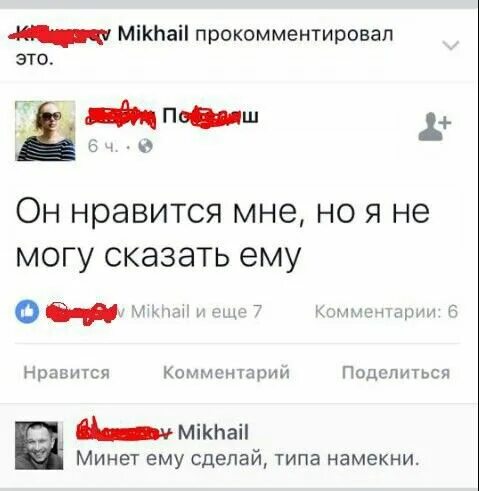Click the add friend icon
The image size is (479, 491).
(434, 126)
